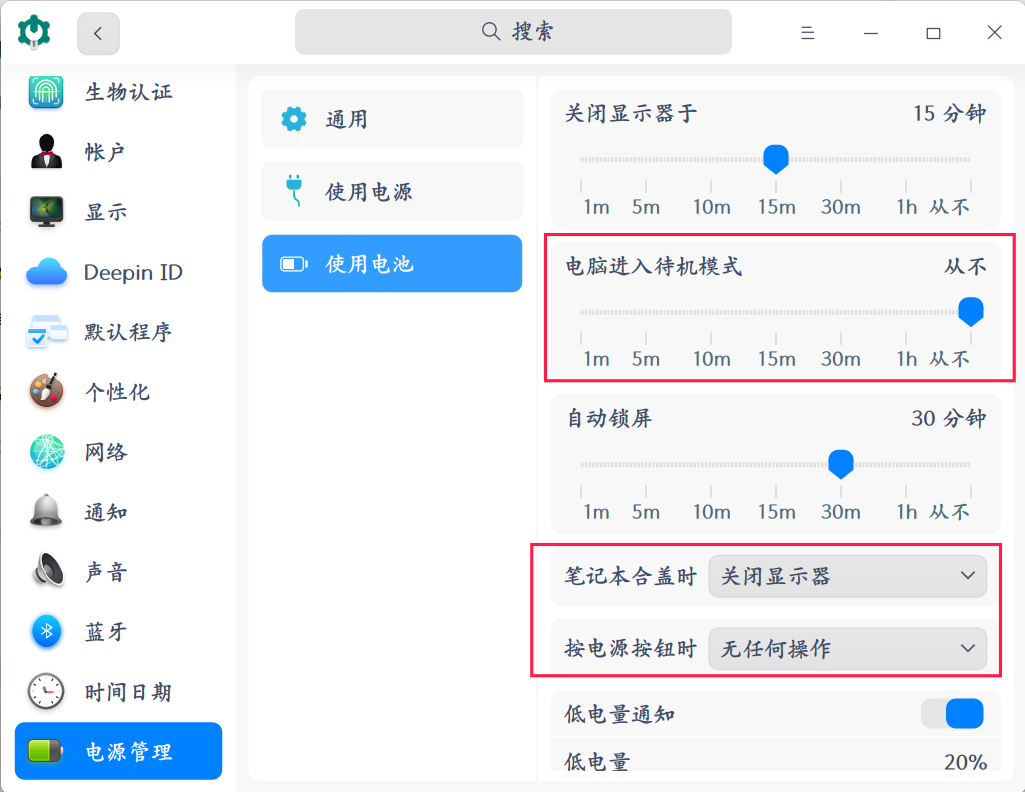The width and height of the screenshot is (1025, 792).
Task: Open 生物认证 fingerprint icon
Action: [46, 91]
